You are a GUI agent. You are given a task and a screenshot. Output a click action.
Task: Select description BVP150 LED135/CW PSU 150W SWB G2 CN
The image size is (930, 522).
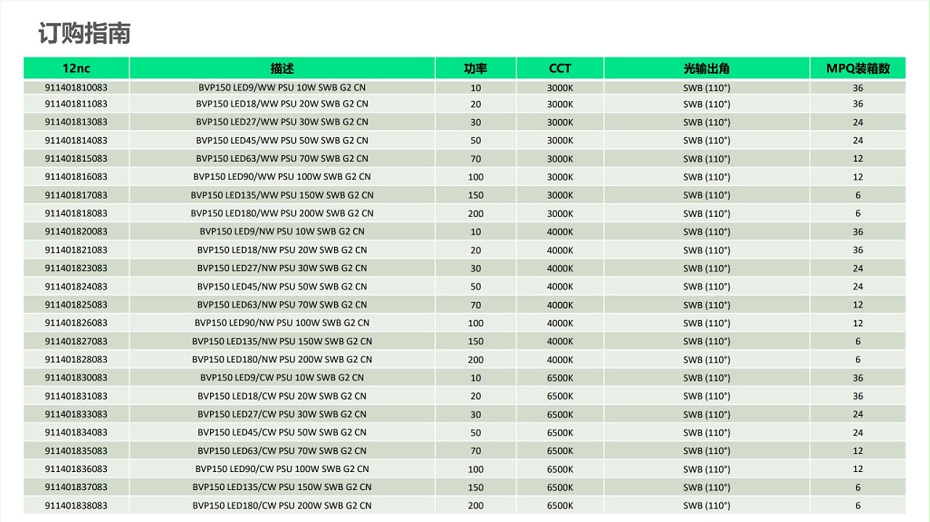pos(282,487)
